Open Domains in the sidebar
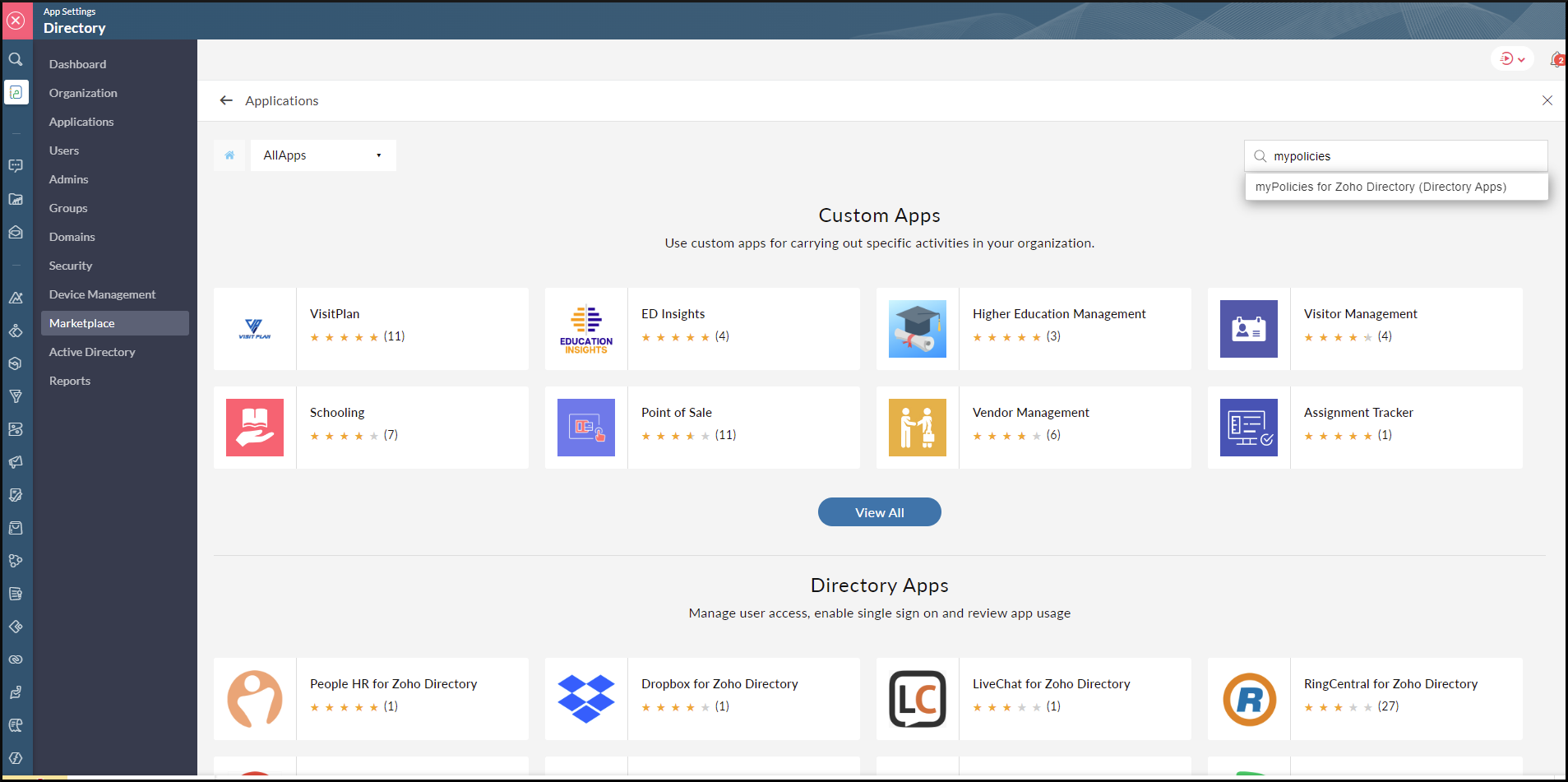The image size is (1568, 782). click(72, 237)
